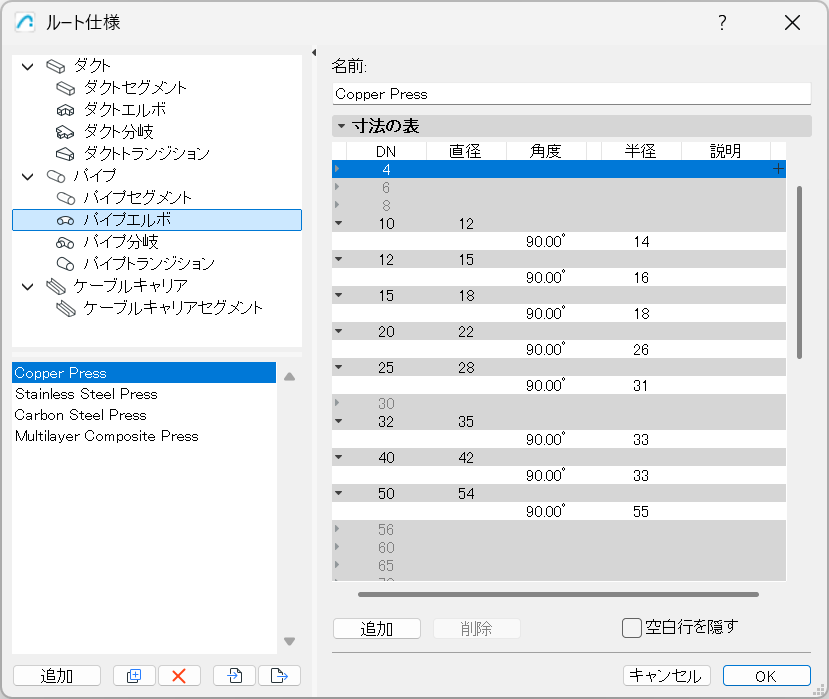Collapse the DN 50 row
Viewport: 829px width, 699px height.
point(338,493)
